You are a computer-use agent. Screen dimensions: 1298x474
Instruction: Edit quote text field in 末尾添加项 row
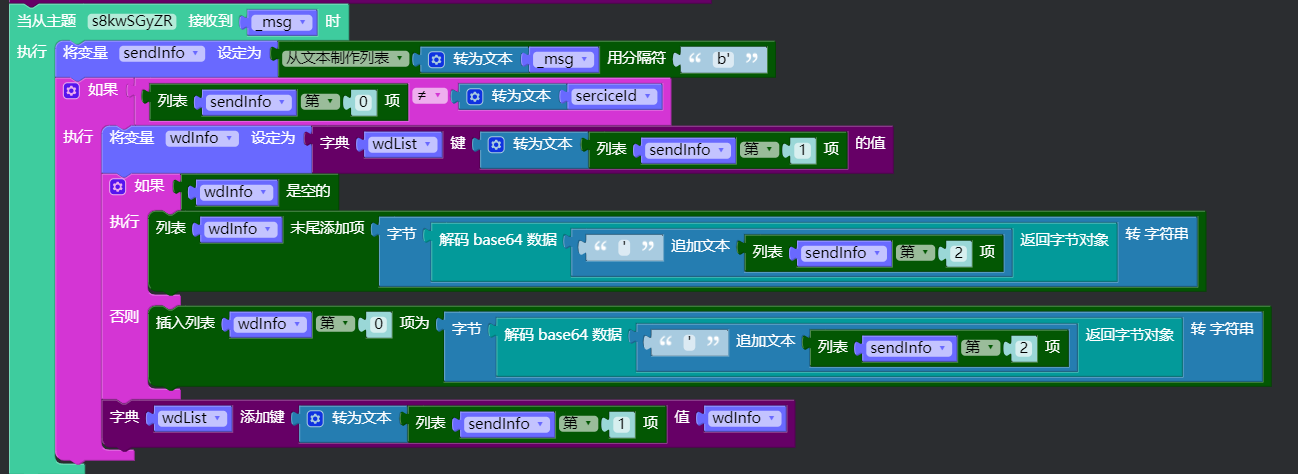pos(625,247)
